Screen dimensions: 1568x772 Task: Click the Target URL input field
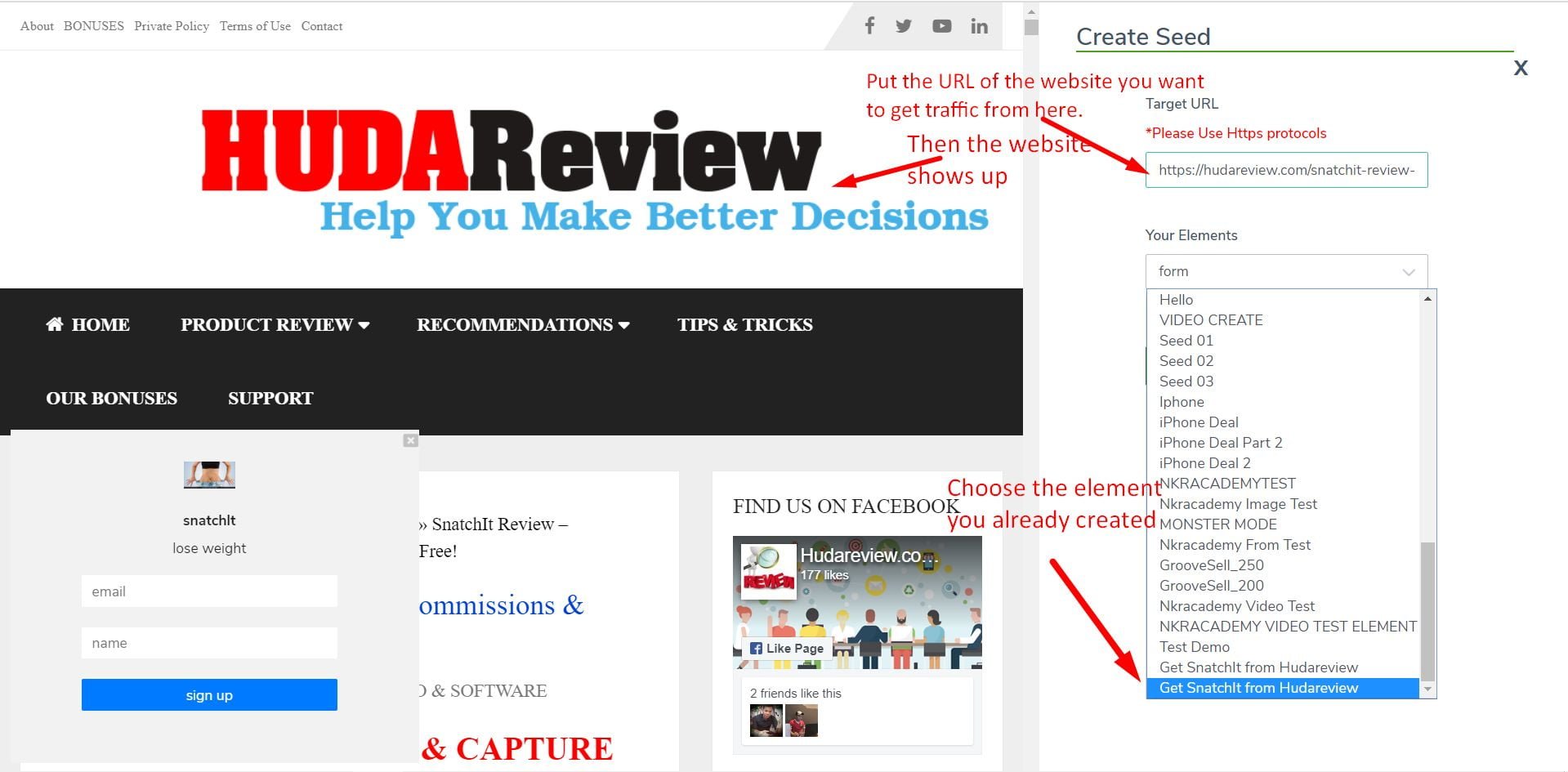click(x=1286, y=170)
